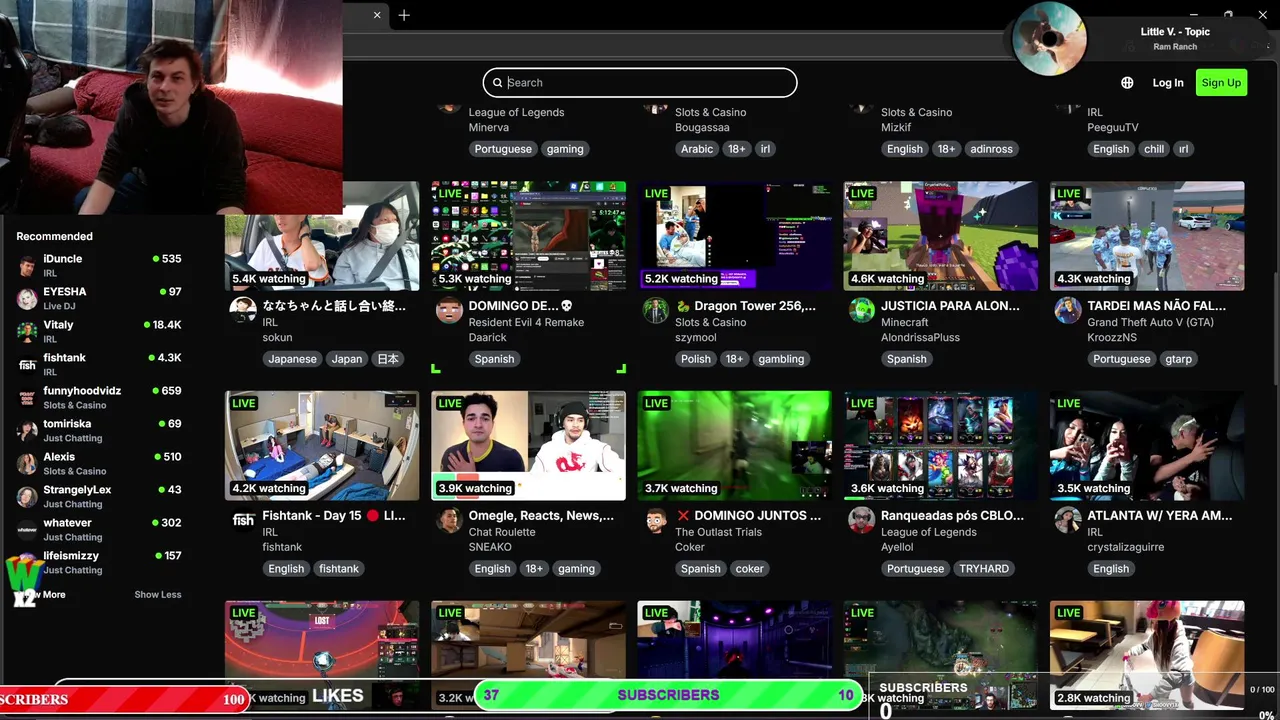The height and width of the screenshot is (720, 1280).
Task: Click The Outlast Trials category link
Action: 718,532
